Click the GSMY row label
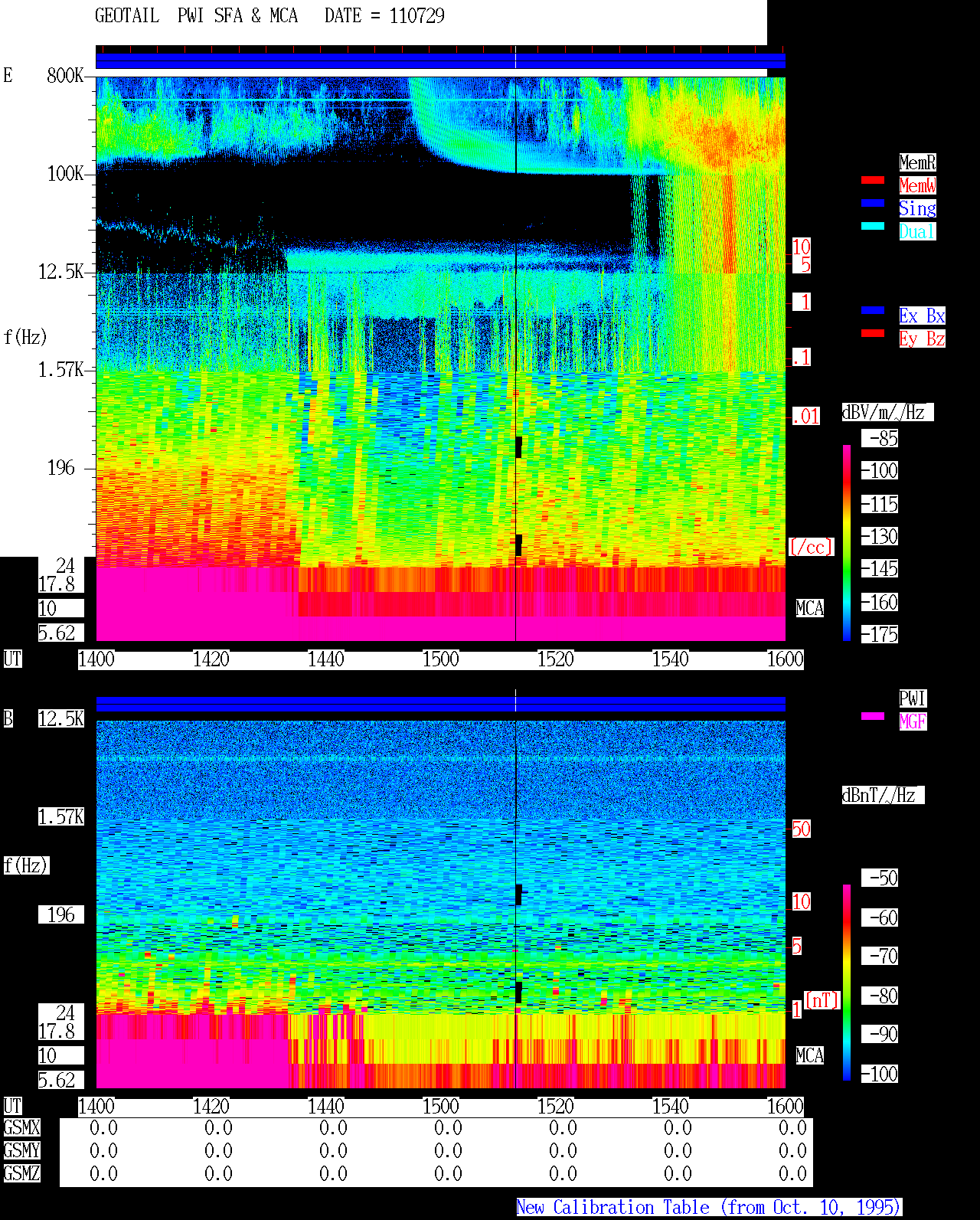Image resolution: width=980 pixels, height=1220 pixels. pyautogui.click(x=21, y=1150)
